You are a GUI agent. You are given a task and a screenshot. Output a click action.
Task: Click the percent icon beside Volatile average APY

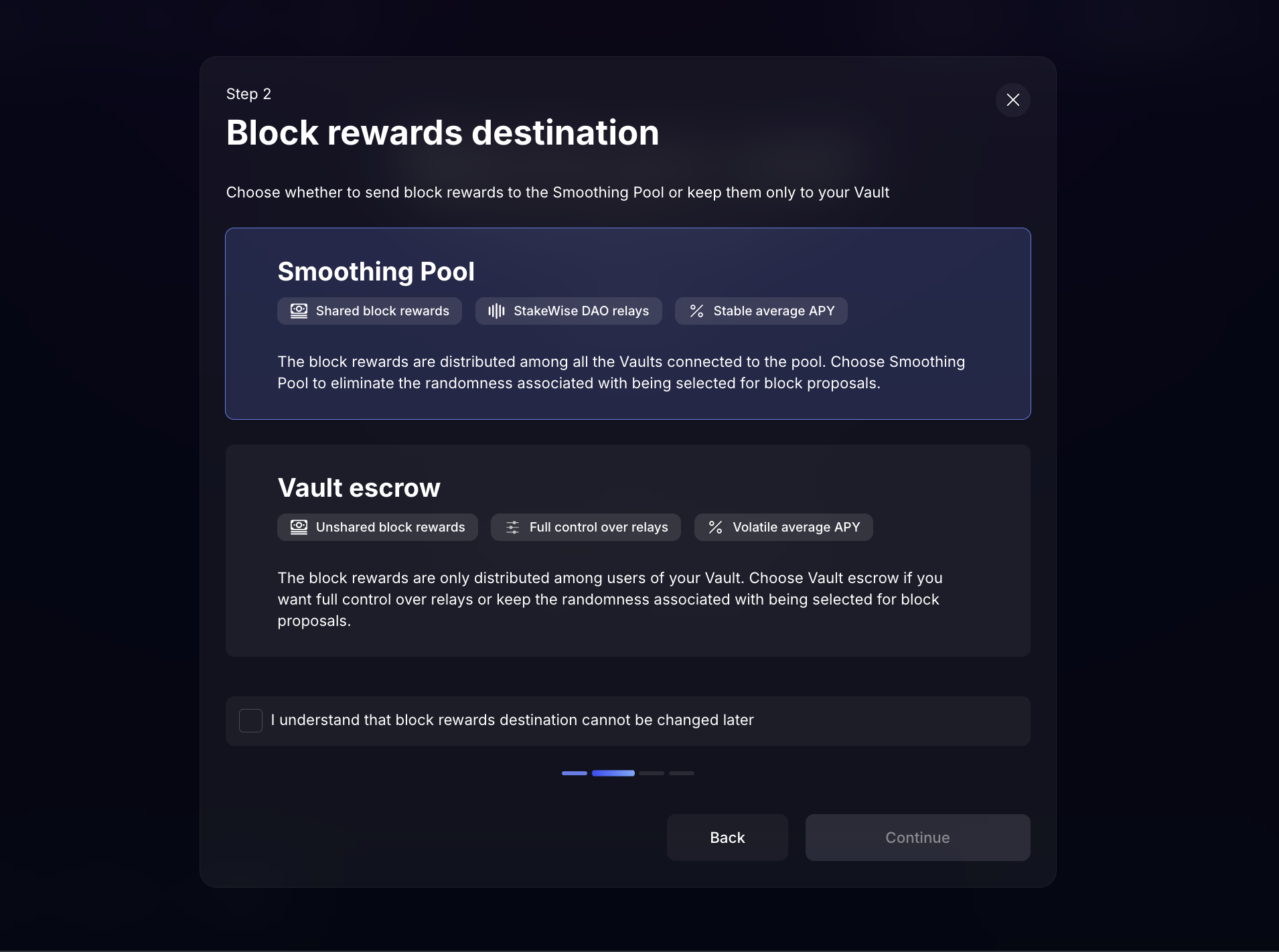click(715, 528)
